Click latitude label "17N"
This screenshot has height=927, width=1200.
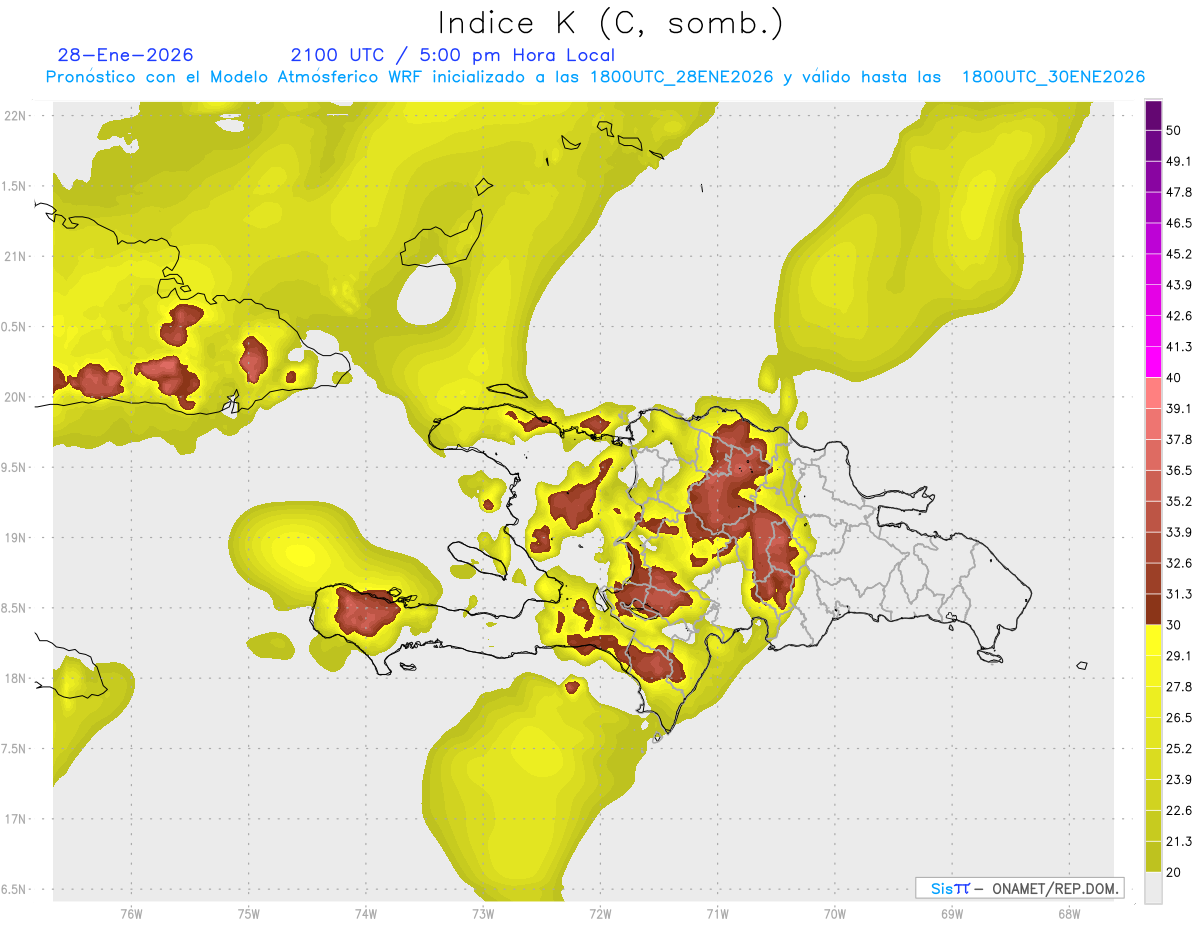[x=15, y=819]
